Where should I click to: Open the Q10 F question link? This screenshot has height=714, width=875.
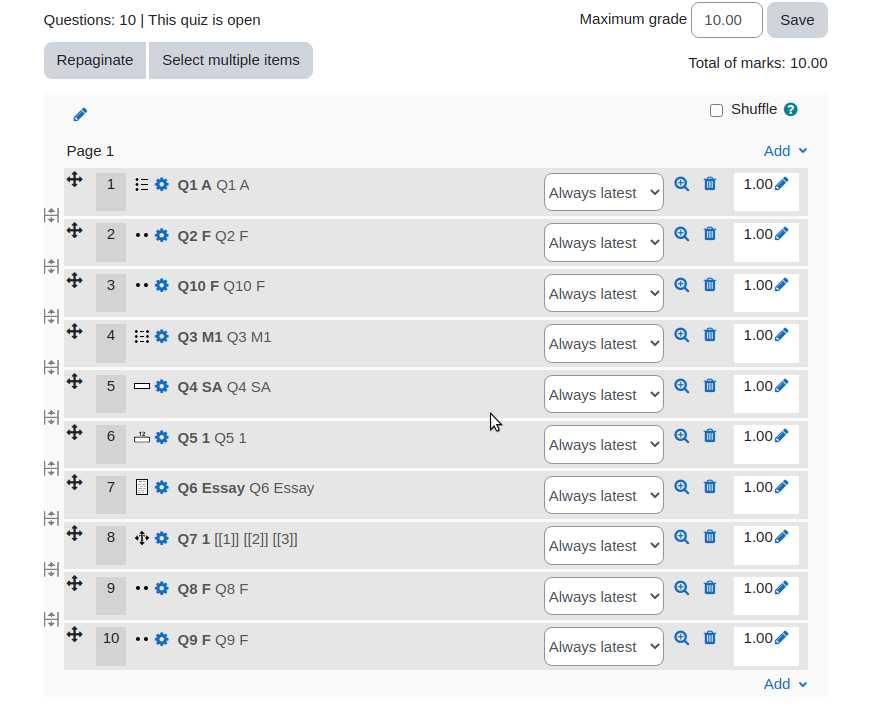coord(221,286)
